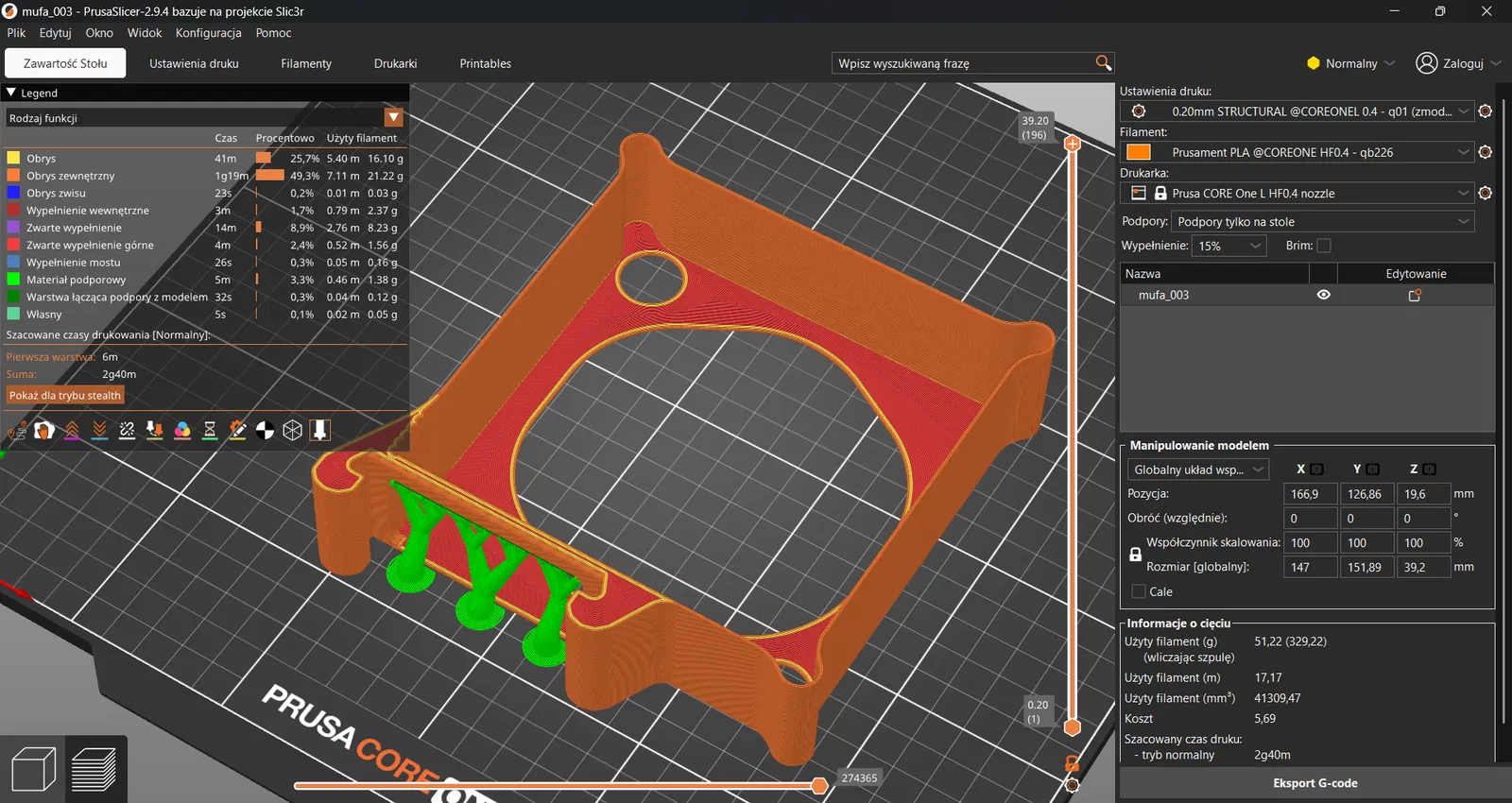Enable the Brim checkbox
The image size is (1512, 803).
click(x=1324, y=246)
